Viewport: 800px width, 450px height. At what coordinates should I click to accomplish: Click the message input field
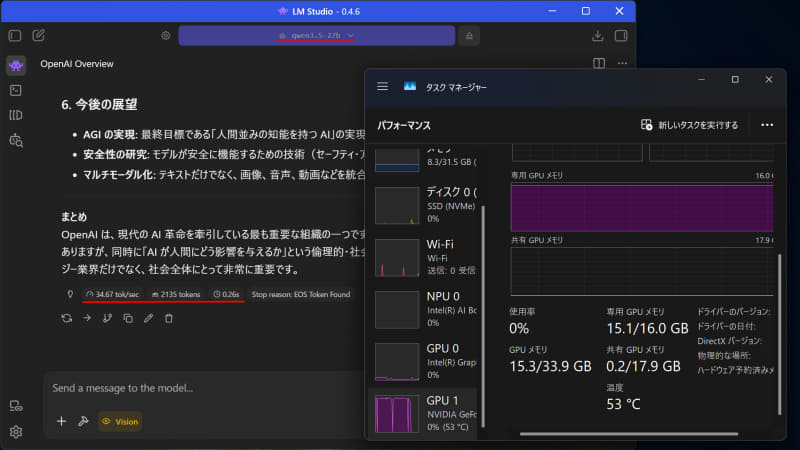(204, 388)
